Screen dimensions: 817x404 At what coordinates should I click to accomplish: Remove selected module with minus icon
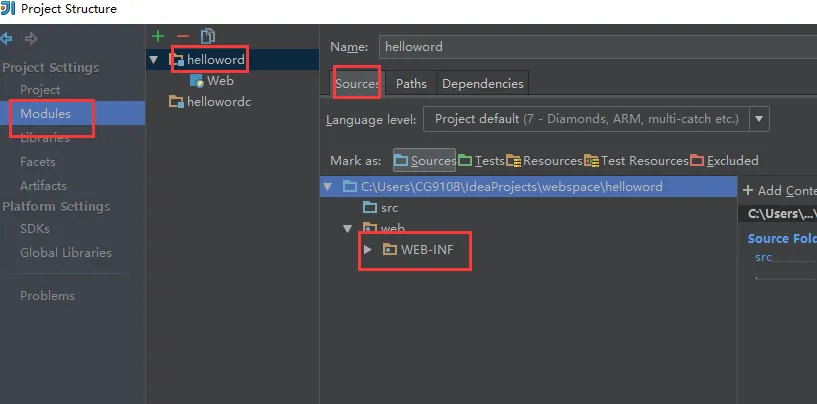182,36
